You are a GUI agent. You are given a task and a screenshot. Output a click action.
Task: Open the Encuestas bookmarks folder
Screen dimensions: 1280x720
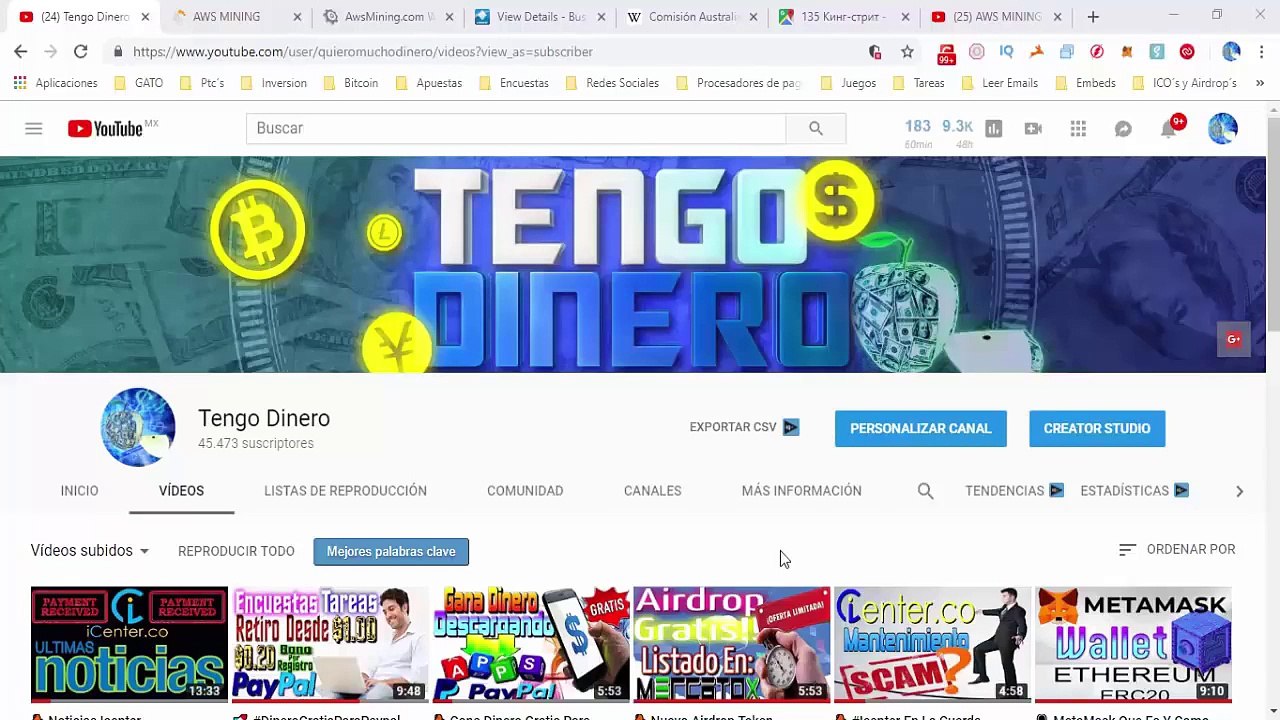(x=514, y=83)
